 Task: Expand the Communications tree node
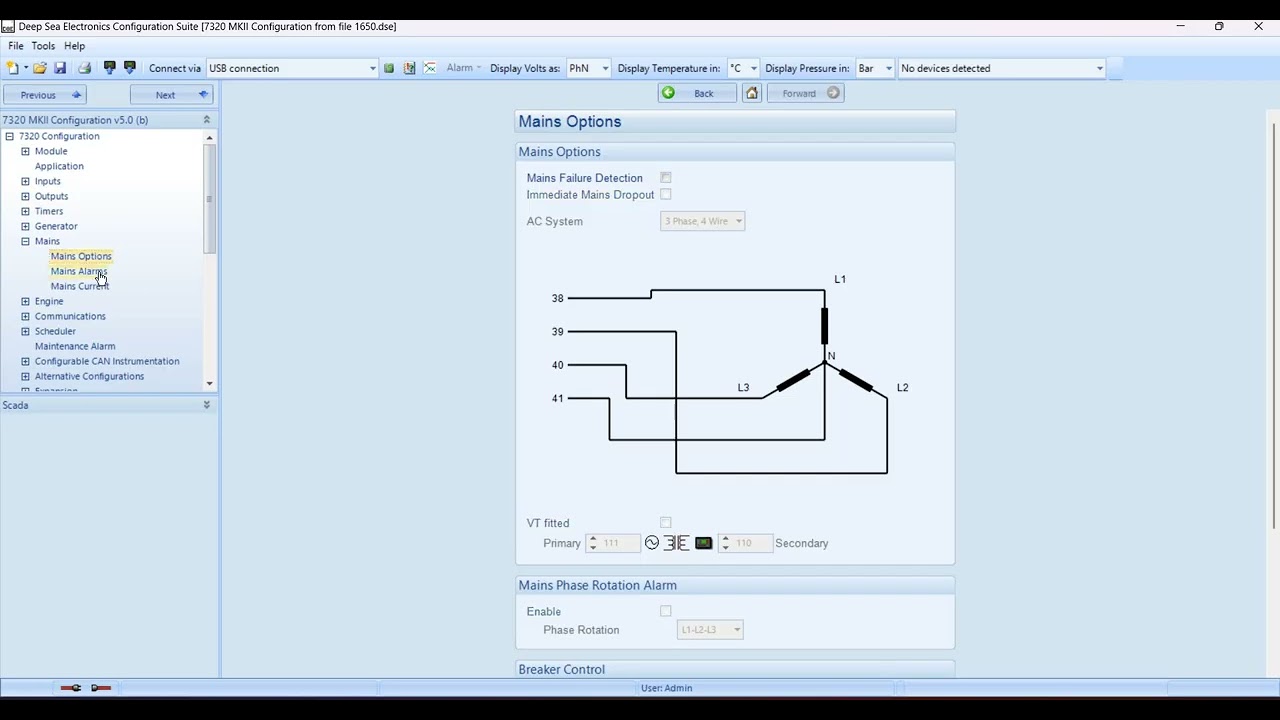coord(25,316)
